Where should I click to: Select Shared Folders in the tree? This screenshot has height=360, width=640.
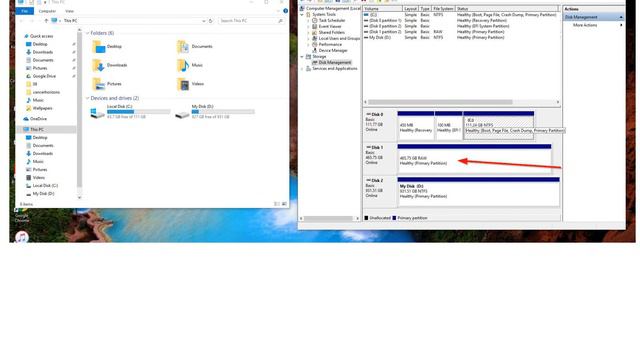[x=328, y=32]
